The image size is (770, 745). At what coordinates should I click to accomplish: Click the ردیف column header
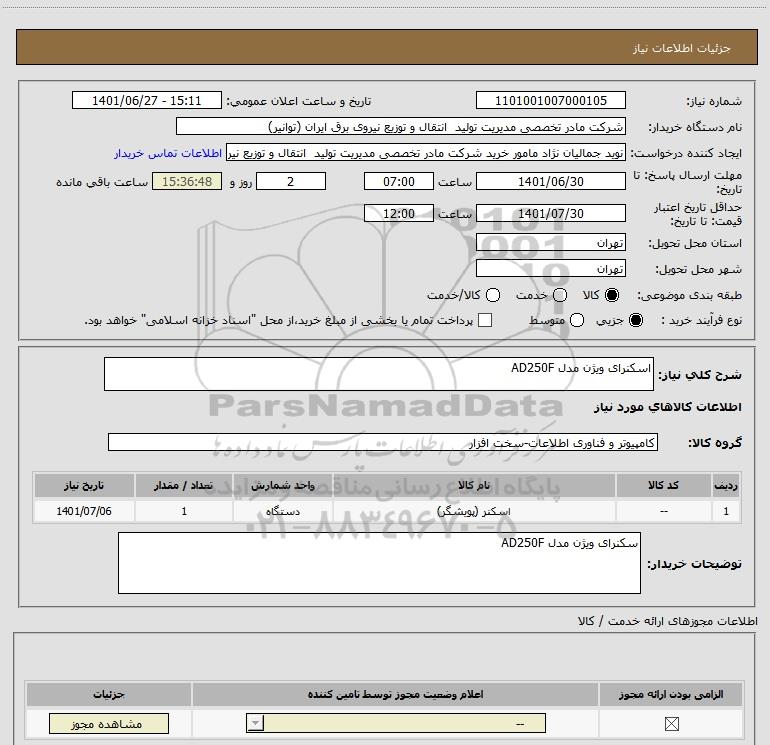726,485
